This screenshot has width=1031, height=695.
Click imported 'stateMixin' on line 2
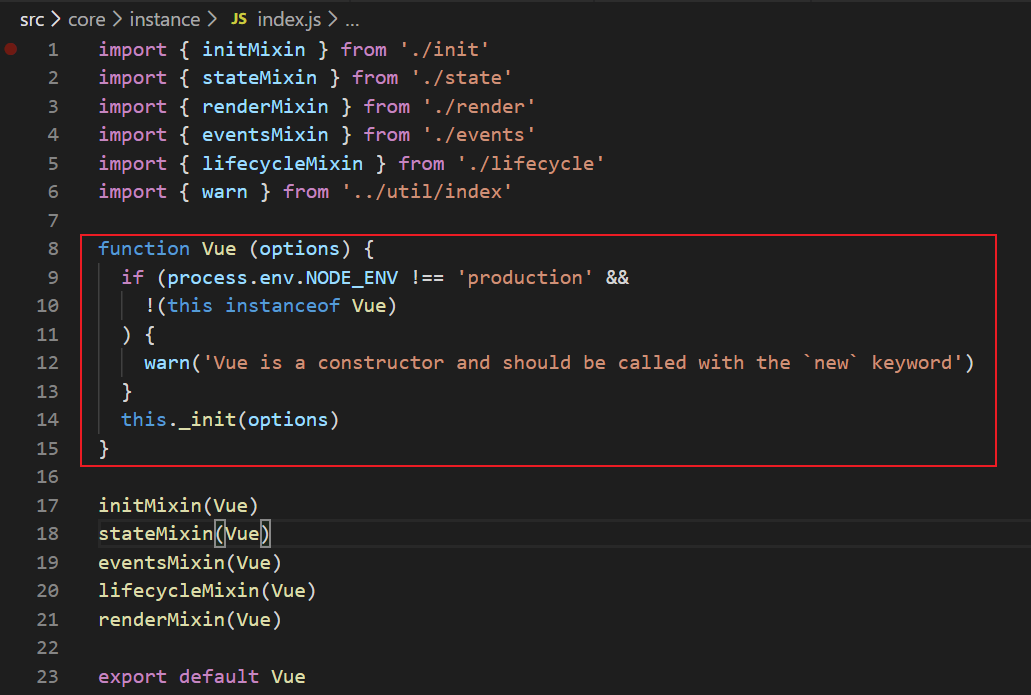pyautogui.click(x=259, y=78)
